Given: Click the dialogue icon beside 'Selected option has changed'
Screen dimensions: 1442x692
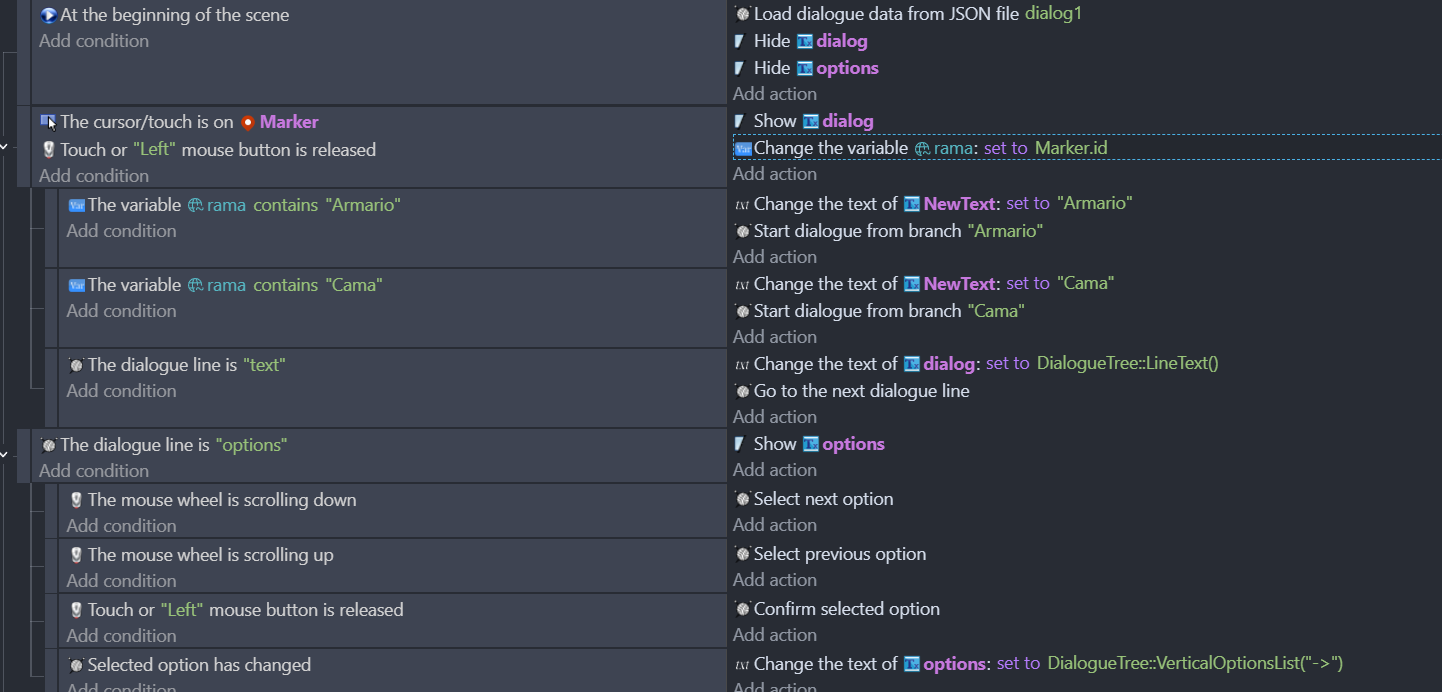Looking at the screenshot, I should 76,665.
